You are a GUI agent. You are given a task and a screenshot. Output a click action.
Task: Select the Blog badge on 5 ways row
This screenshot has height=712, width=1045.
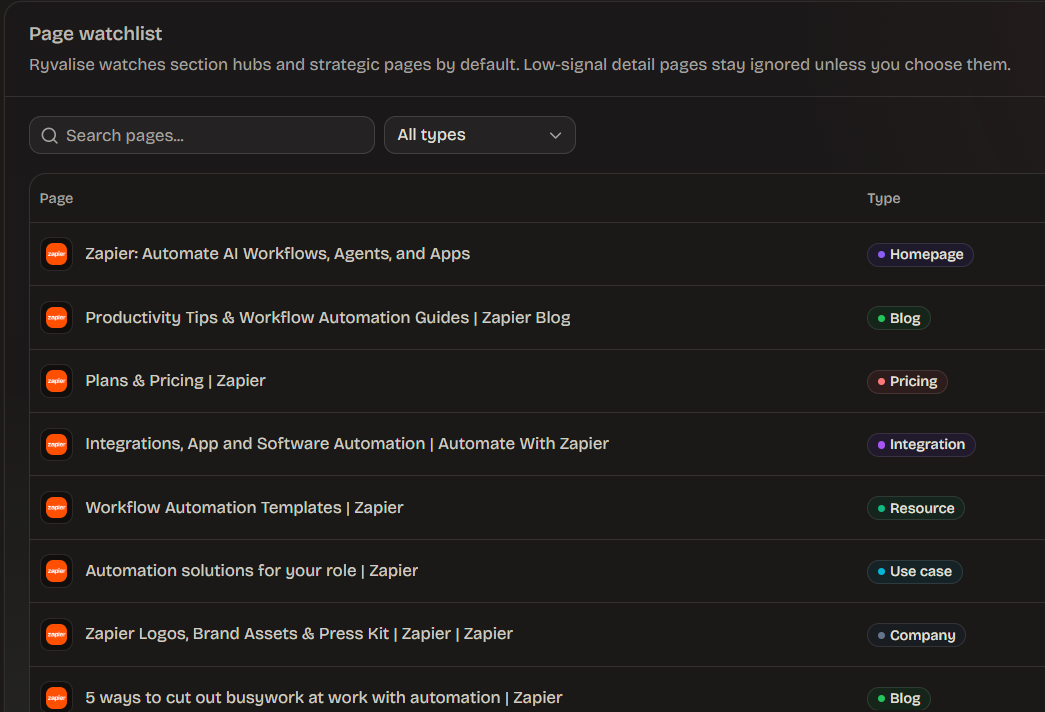point(898,699)
